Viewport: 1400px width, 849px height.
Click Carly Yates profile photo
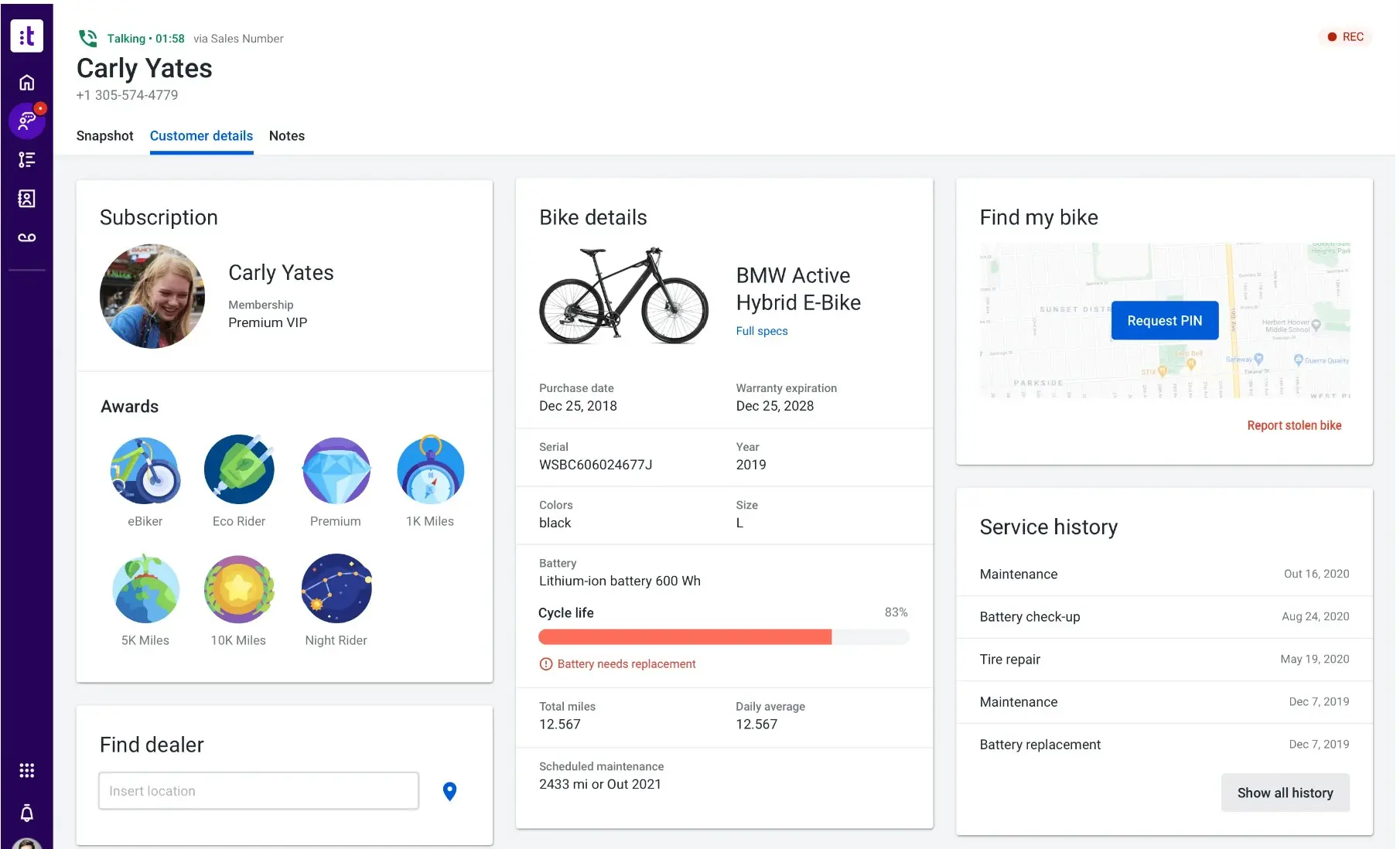(152, 296)
